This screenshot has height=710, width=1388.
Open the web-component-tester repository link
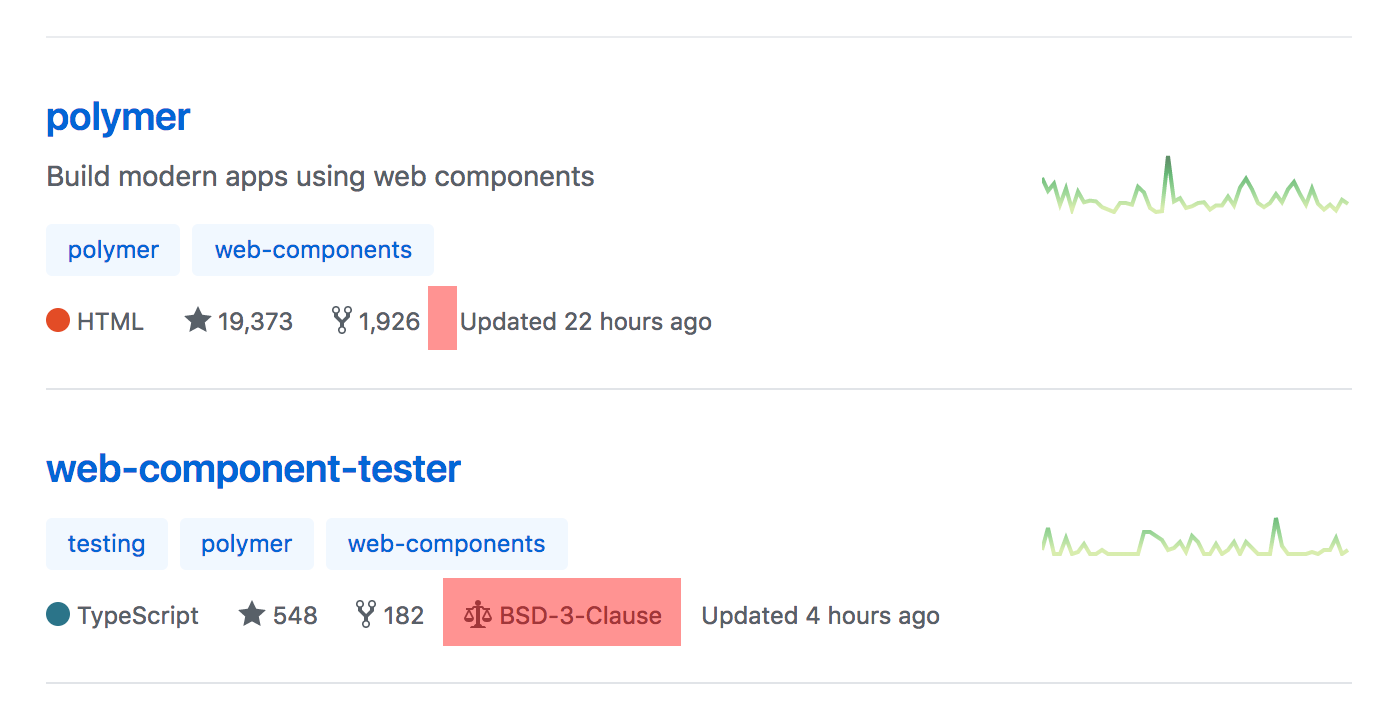coord(253,467)
